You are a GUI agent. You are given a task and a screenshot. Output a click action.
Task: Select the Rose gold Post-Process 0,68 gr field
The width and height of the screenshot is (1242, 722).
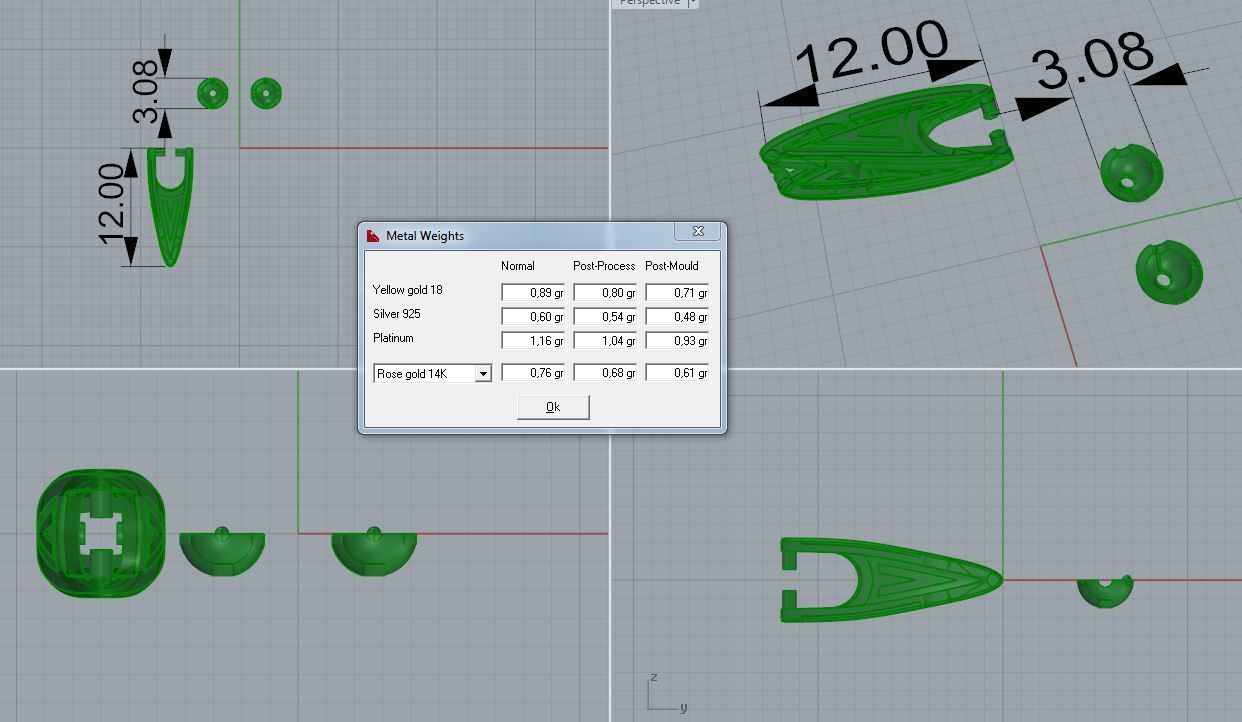click(605, 372)
